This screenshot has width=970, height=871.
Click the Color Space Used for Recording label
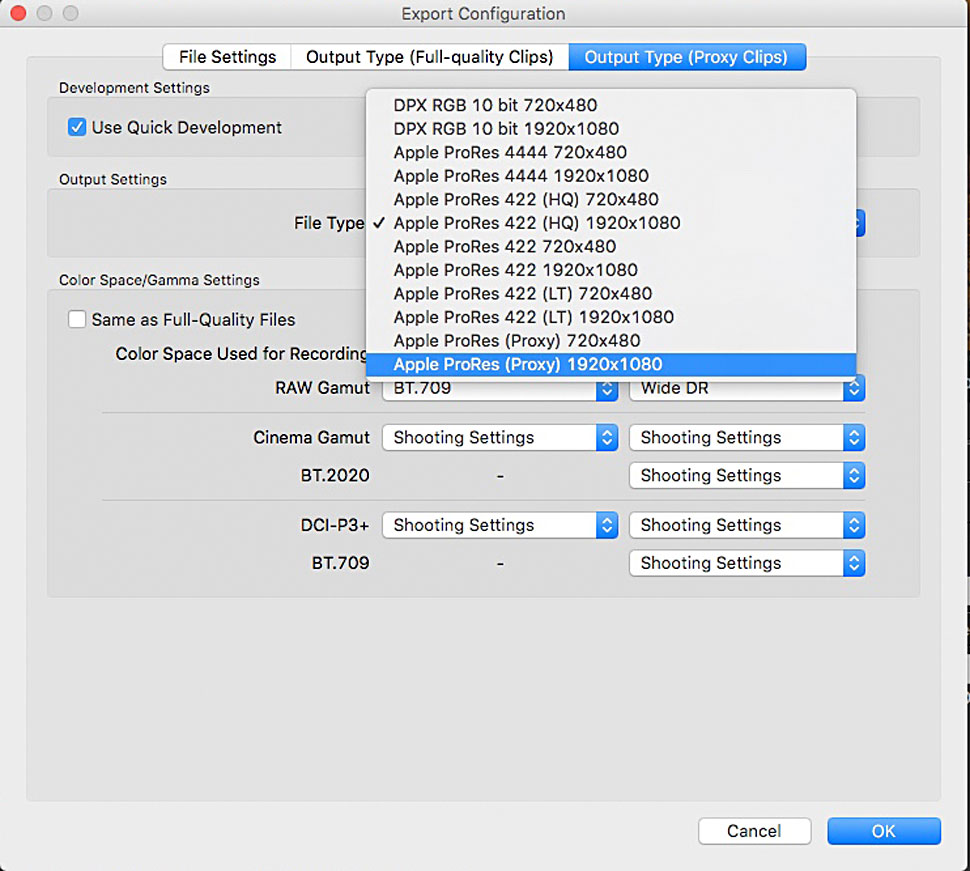click(241, 354)
